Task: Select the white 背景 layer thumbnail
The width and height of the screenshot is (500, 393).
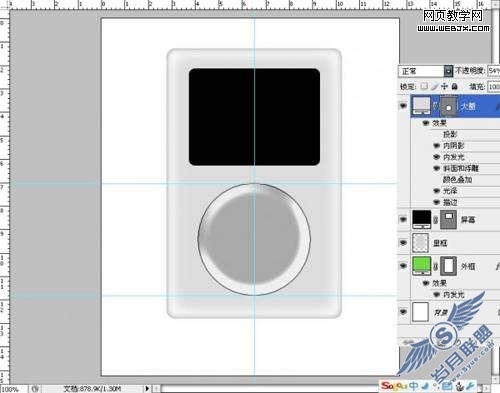Action: [420, 312]
